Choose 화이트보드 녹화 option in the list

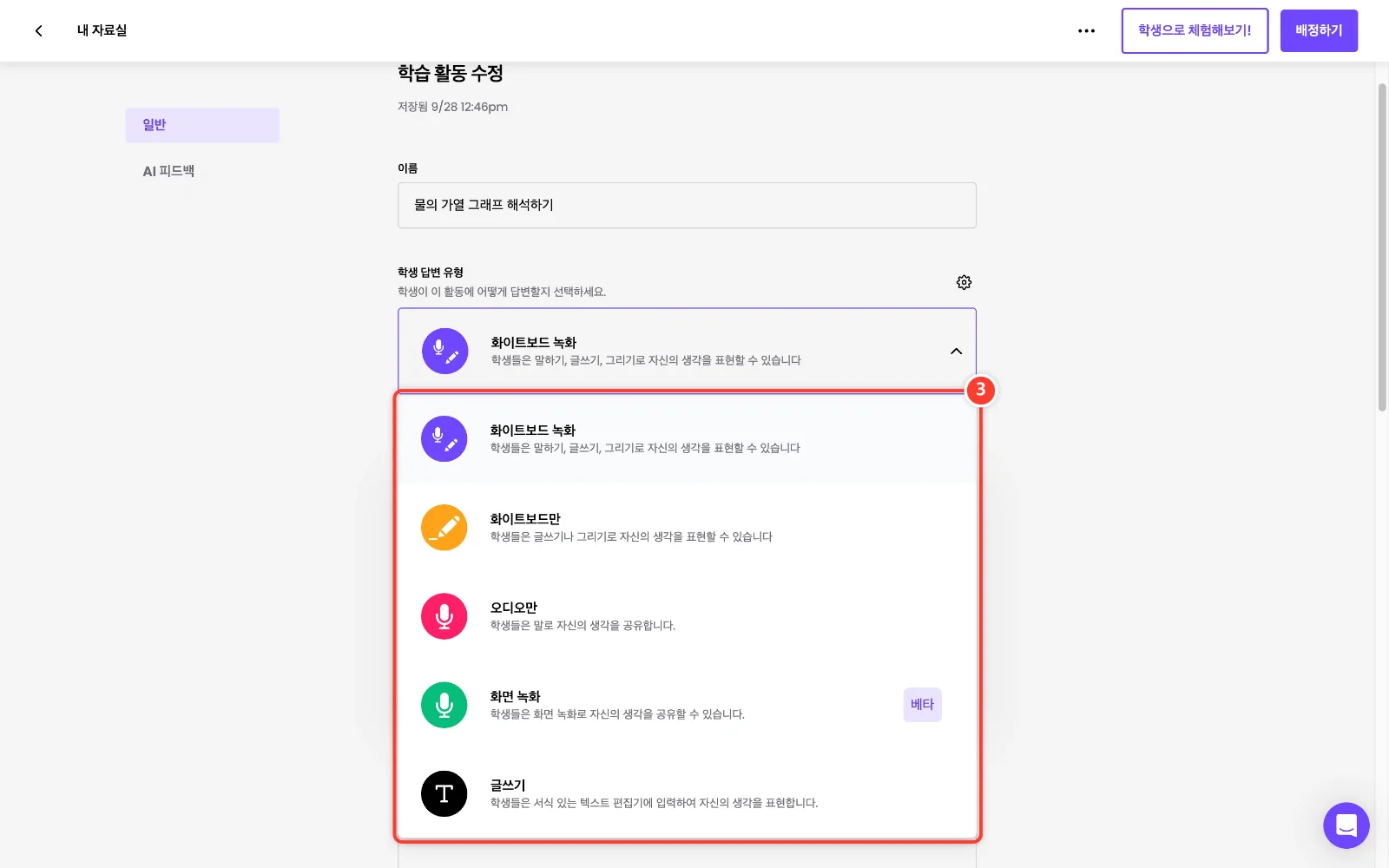click(x=687, y=438)
